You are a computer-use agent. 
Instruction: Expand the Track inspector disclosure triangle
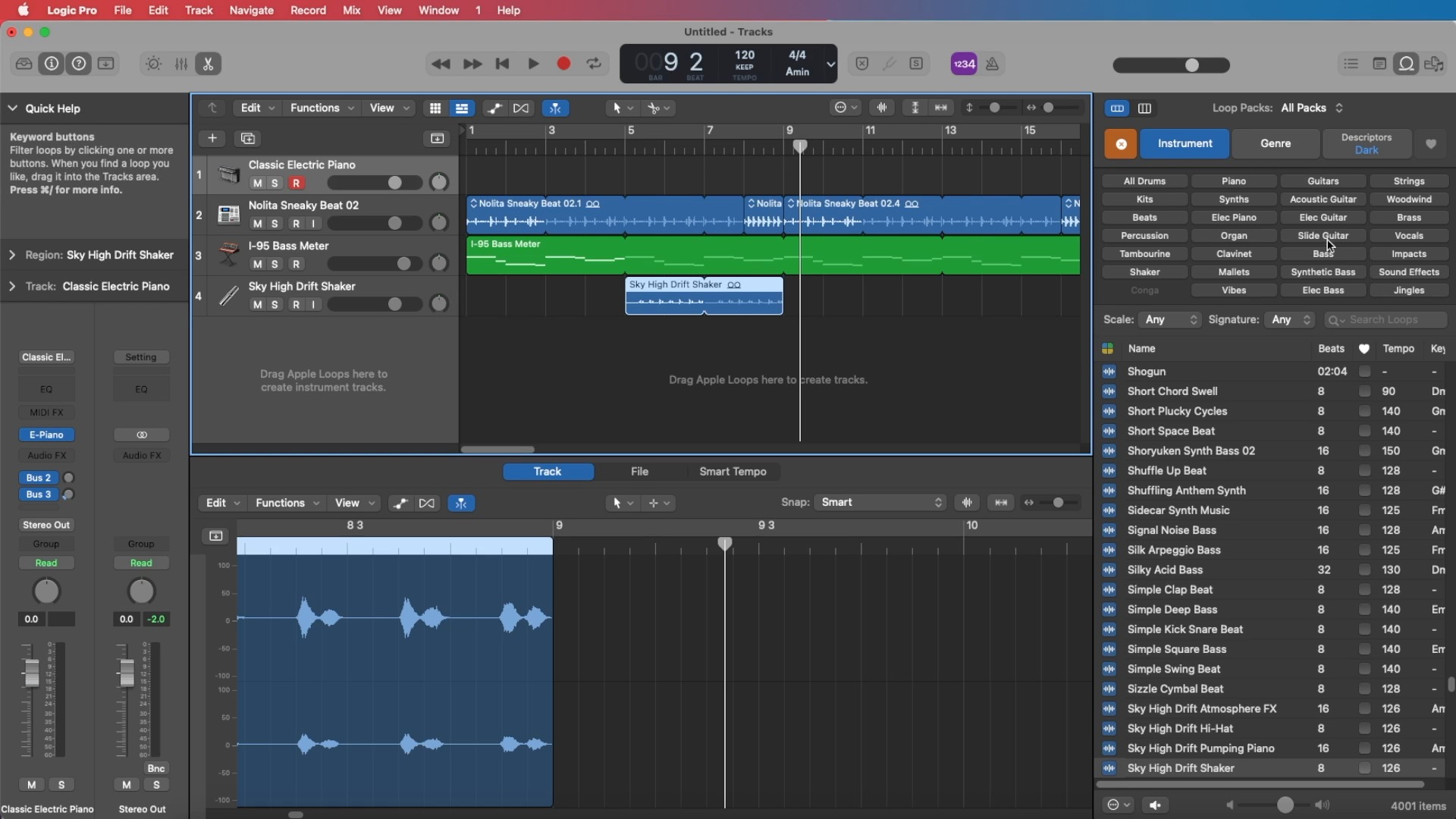point(12,287)
